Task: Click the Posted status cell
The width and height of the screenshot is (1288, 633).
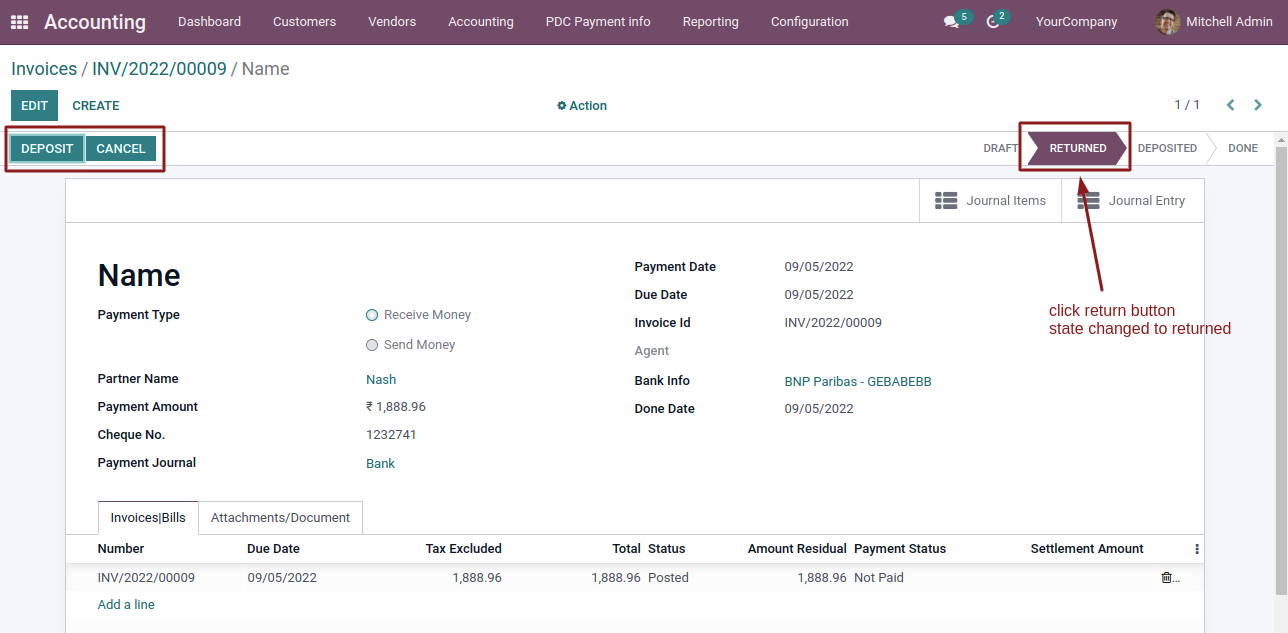Action: (668, 578)
